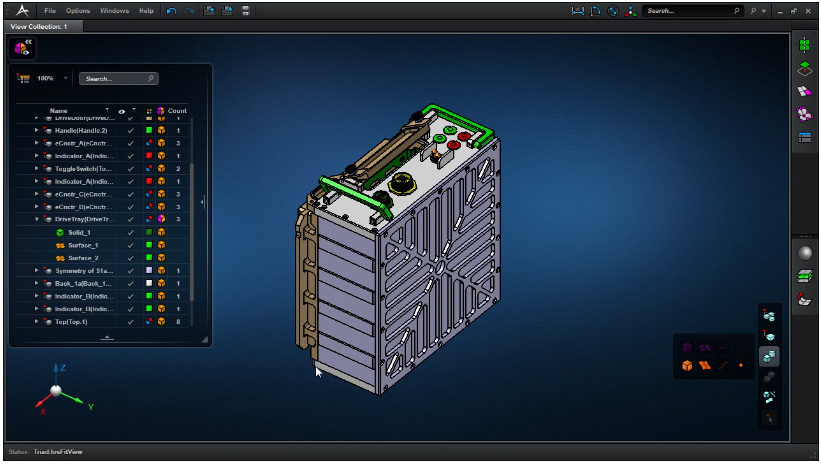Click the coordinate triad icon in top bar
This screenshot has height=467, width=821.
[x=630, y=11]
